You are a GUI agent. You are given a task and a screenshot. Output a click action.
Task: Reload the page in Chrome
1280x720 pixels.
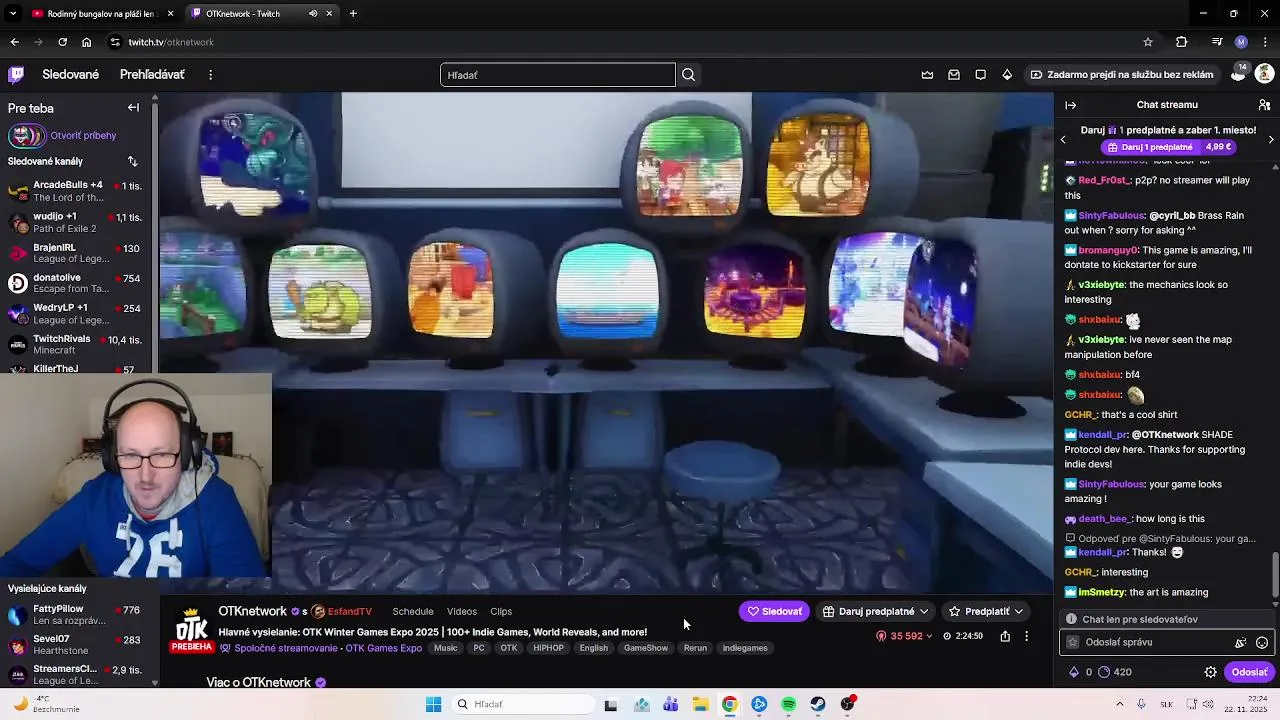62,42
